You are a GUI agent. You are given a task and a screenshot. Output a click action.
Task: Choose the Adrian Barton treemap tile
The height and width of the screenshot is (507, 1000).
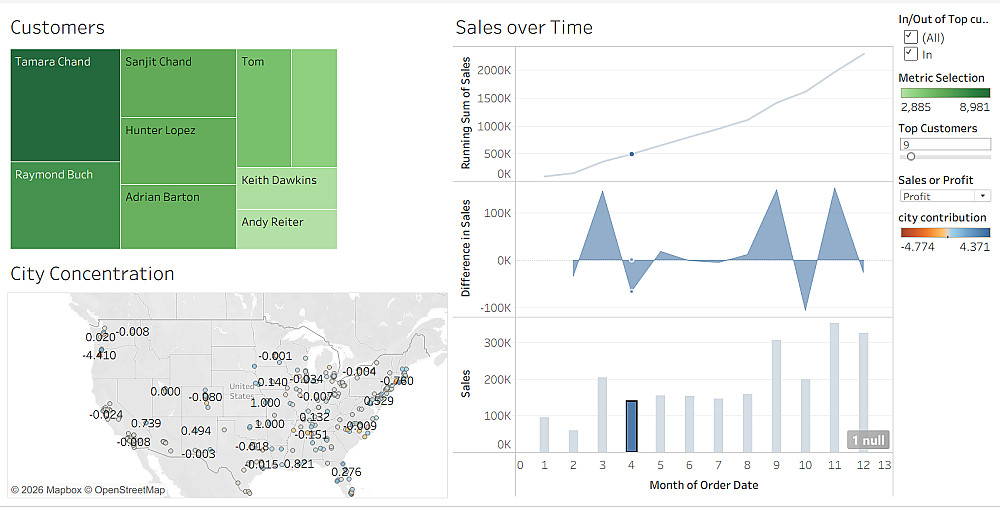[178, 217]
